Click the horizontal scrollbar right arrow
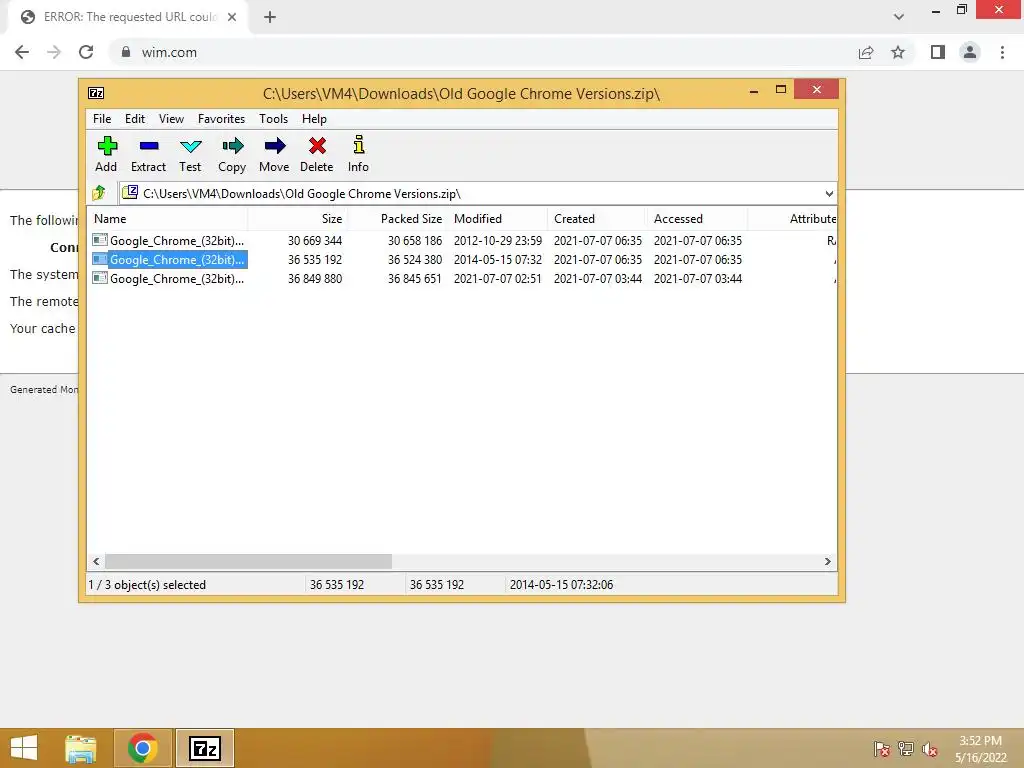The height and width of the screenshot is (768, 1024). point(827,562)
